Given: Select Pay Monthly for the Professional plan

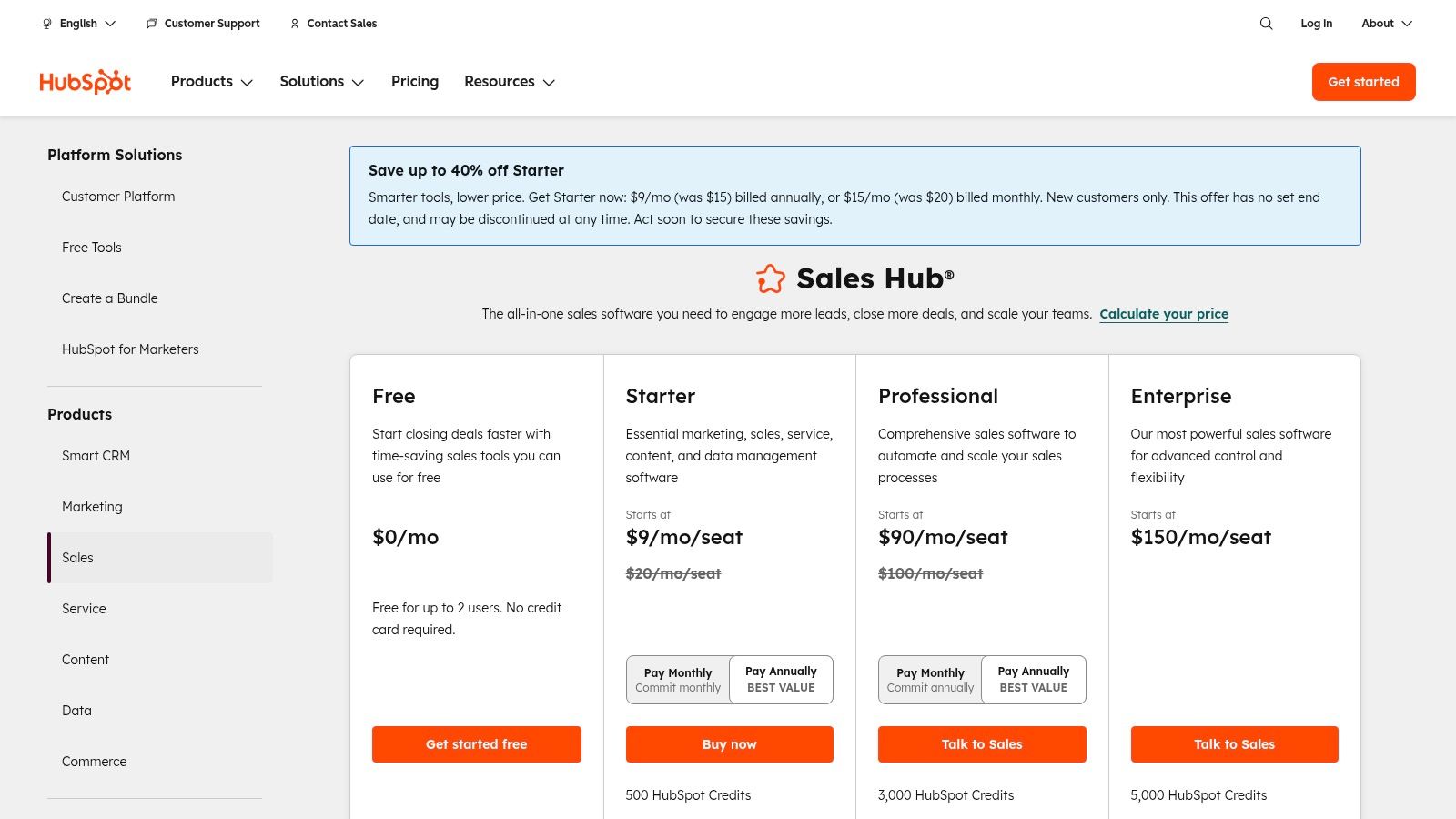Looking at the screenshot, I should tap(930, 679).
